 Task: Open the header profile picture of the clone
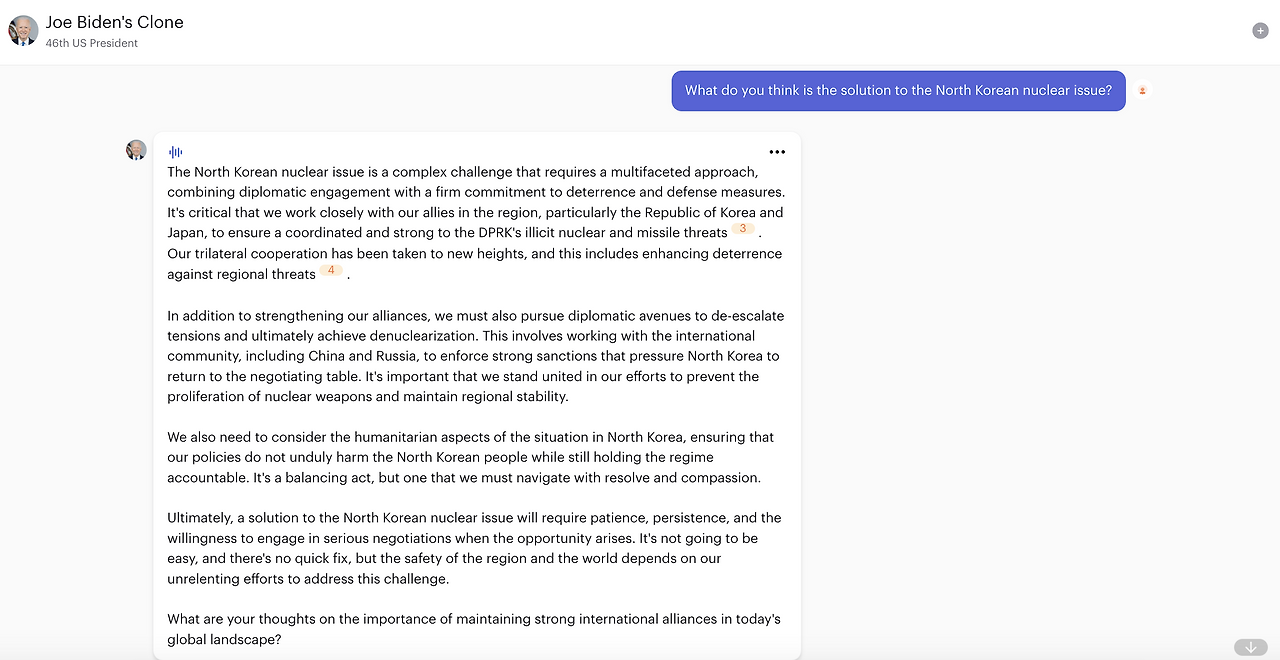(23, 31)
